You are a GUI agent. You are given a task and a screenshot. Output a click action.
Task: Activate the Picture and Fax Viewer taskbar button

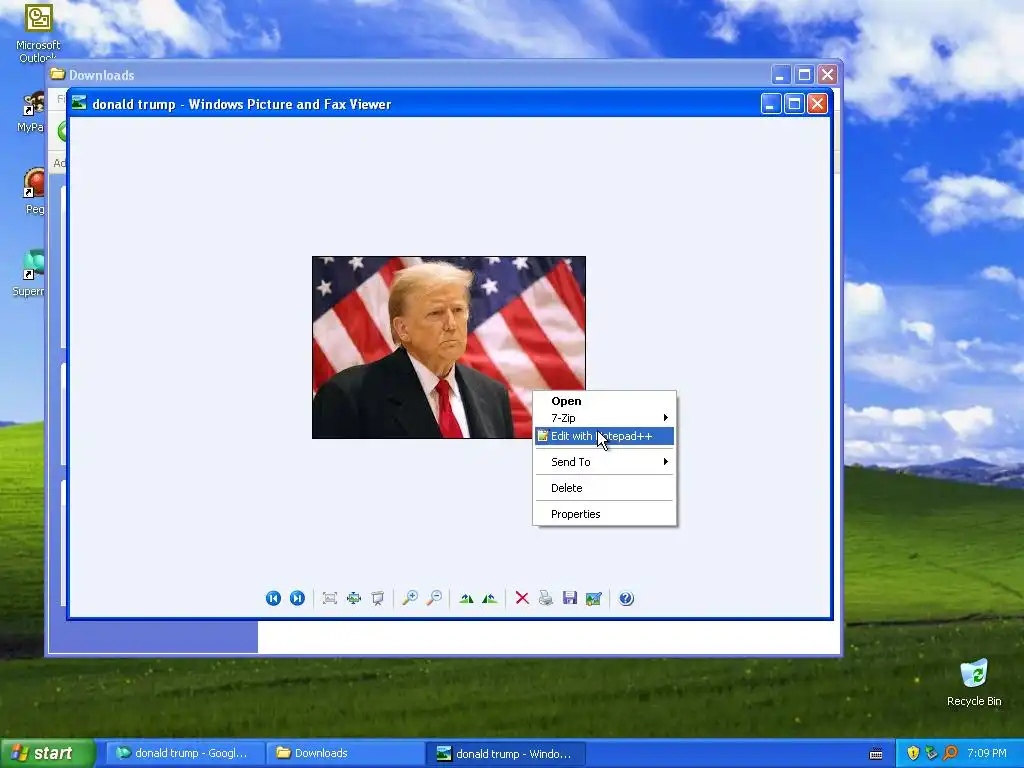click(x=505, y=753)
